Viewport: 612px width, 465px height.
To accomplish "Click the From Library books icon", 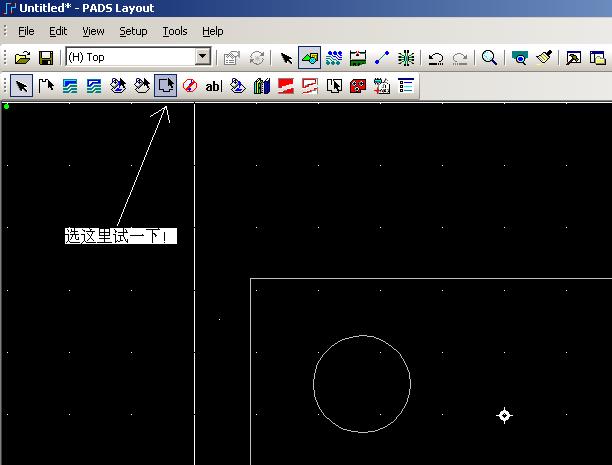I will pos(262,86).
